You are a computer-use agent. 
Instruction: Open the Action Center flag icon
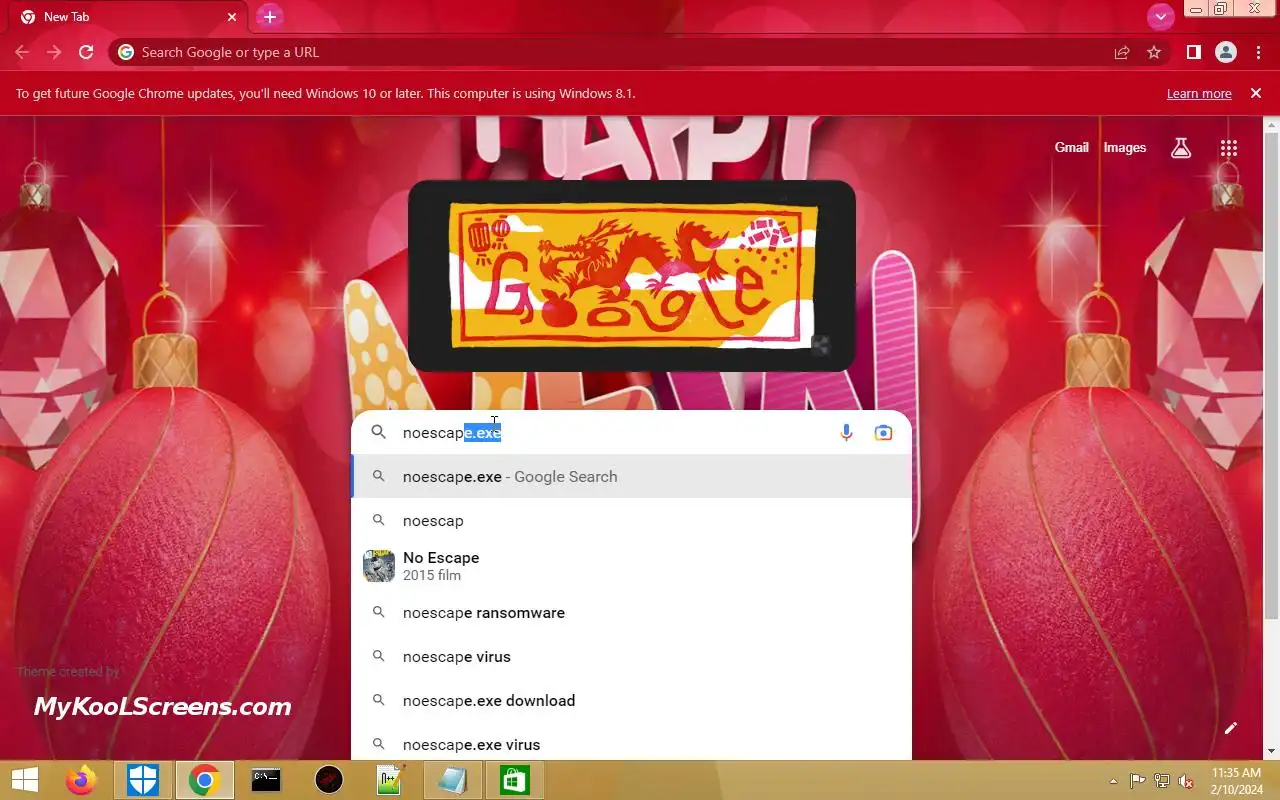pyautogui.click(x=1138, y=781)
